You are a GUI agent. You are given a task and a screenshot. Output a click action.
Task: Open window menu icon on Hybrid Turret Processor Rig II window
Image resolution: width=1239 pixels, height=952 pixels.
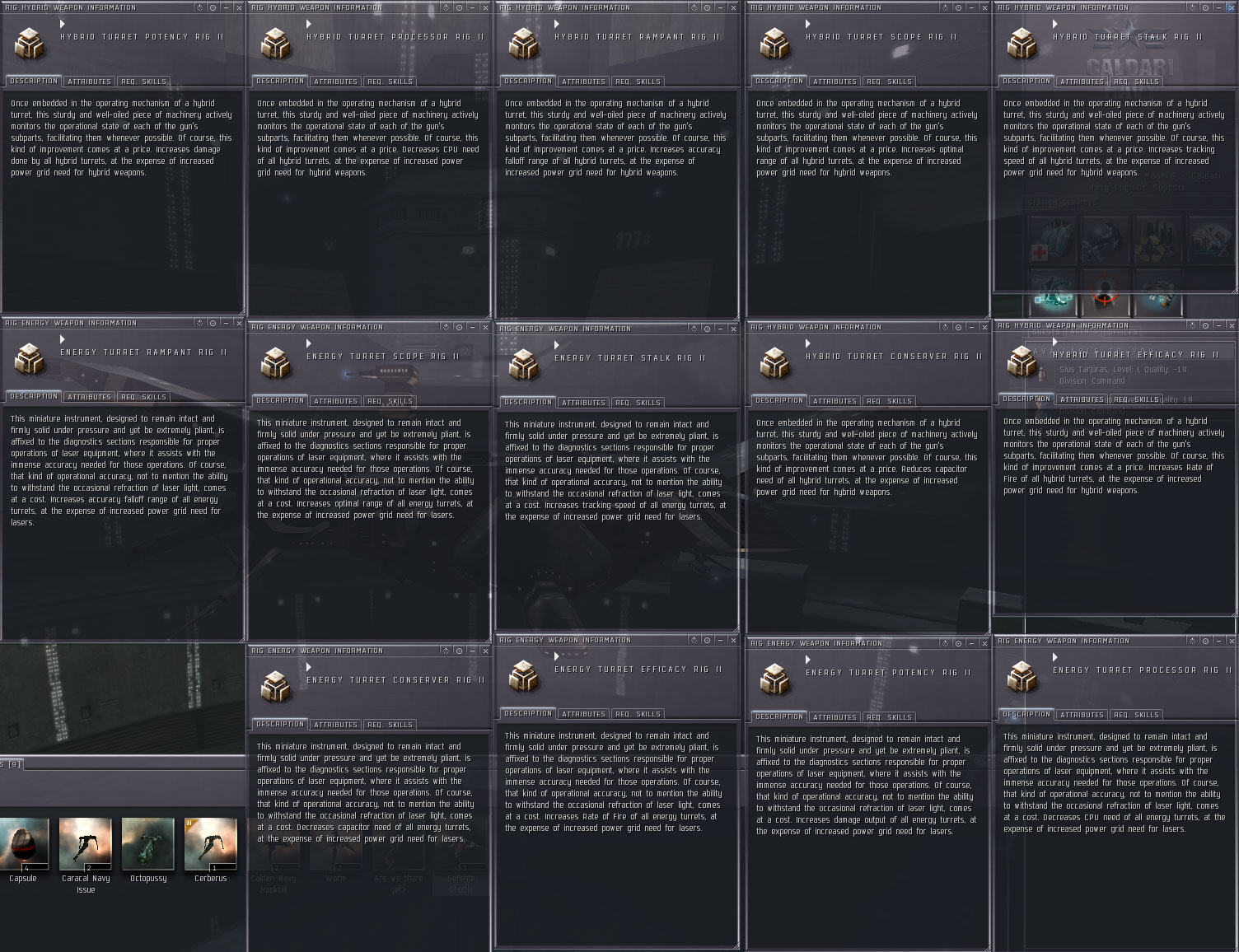click(446, 7)
